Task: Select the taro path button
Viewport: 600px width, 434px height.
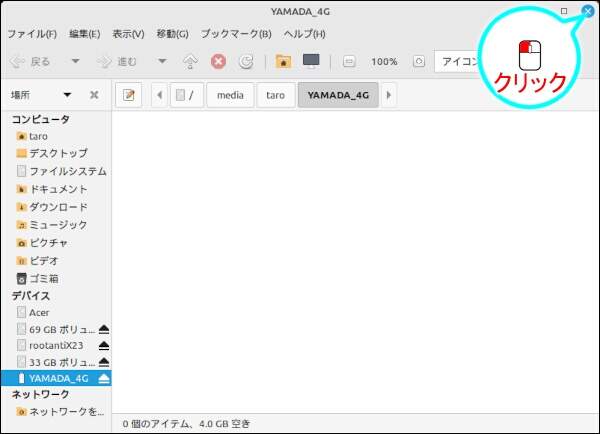Action: click(276, 95)
